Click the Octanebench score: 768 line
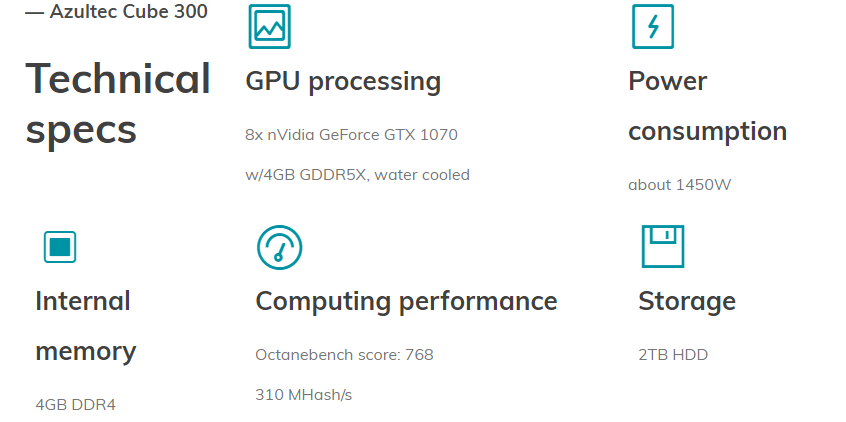 (344, 355)
